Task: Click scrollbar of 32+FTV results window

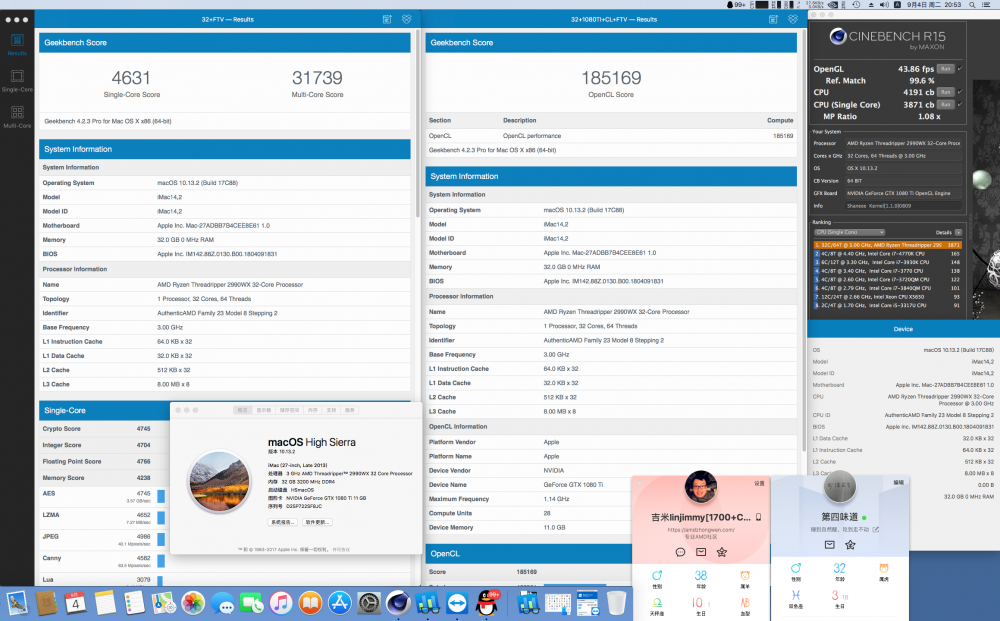Action: point(418,122)
